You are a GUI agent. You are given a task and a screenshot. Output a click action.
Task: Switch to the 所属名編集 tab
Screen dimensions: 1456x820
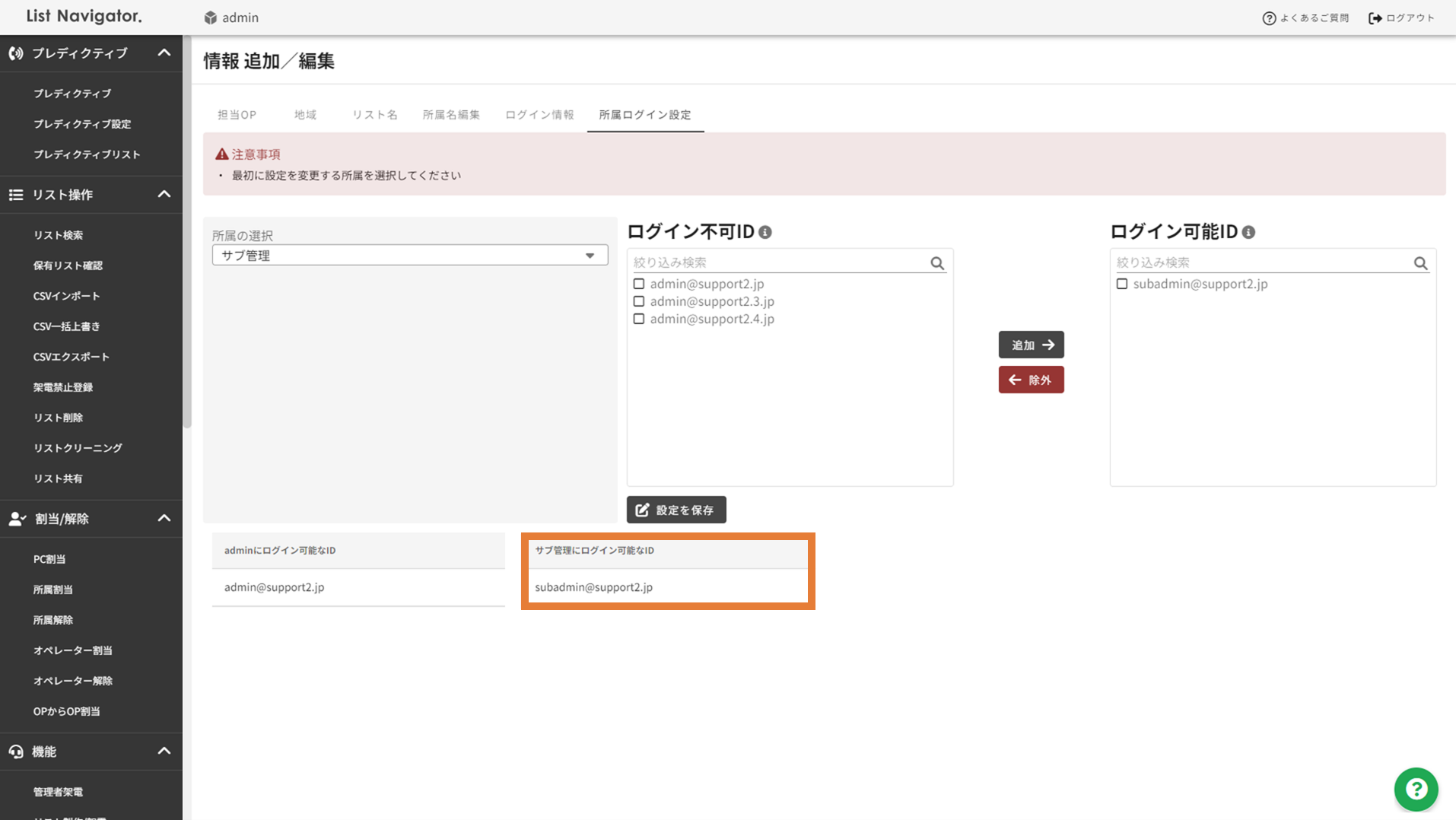pyautogui.click(x=451, y=115)
